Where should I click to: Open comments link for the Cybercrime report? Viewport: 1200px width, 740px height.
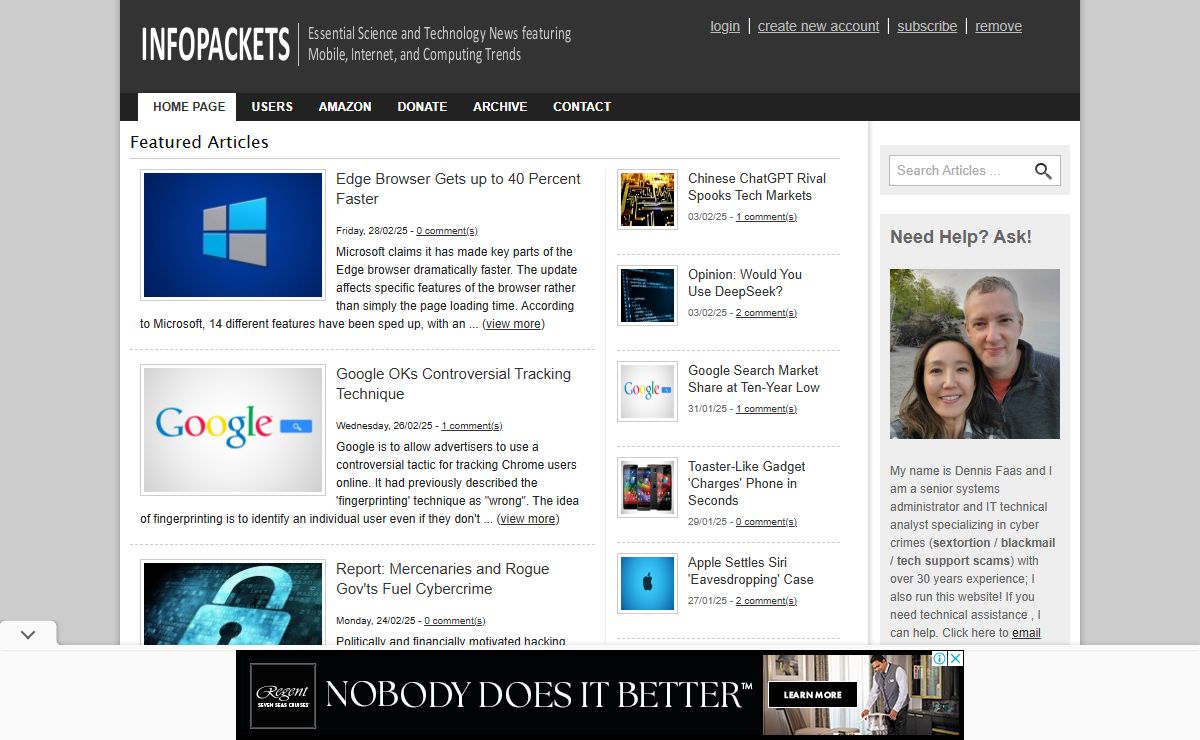click(455, 621)
